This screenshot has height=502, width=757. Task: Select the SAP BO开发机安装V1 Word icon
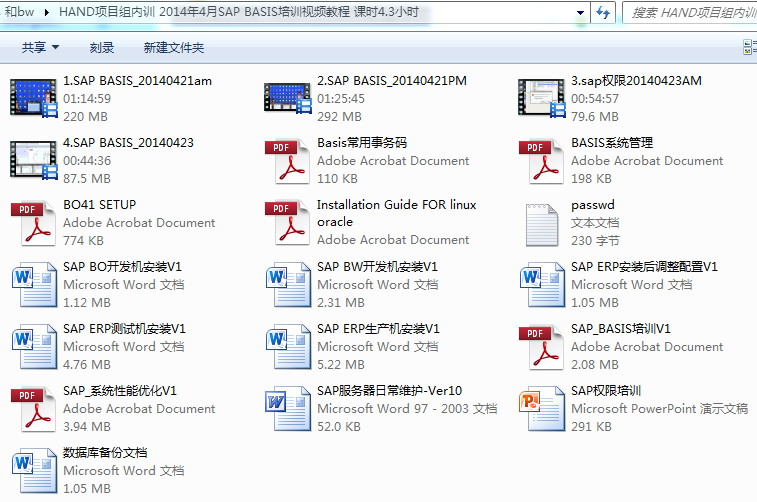pyautogui.click(x=34, y=285)
